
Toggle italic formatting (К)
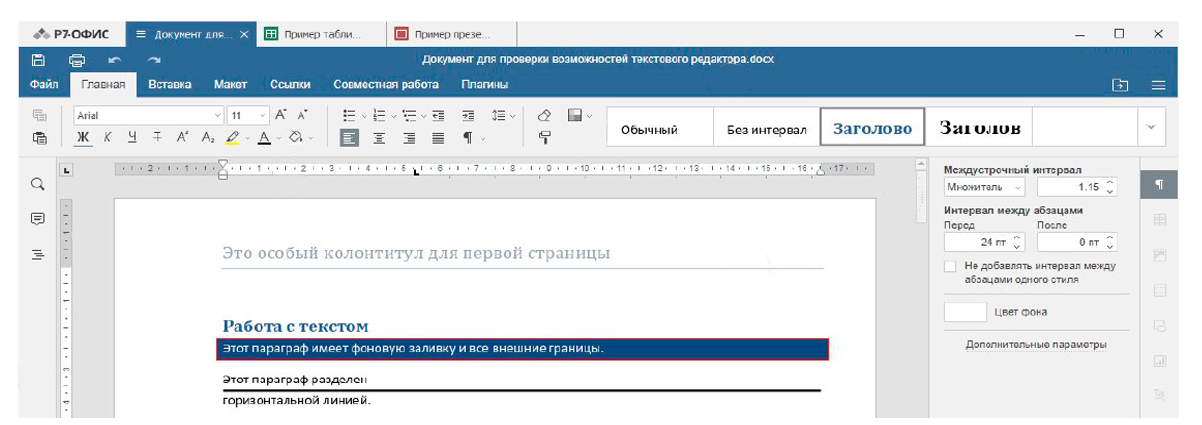point(108,138)
